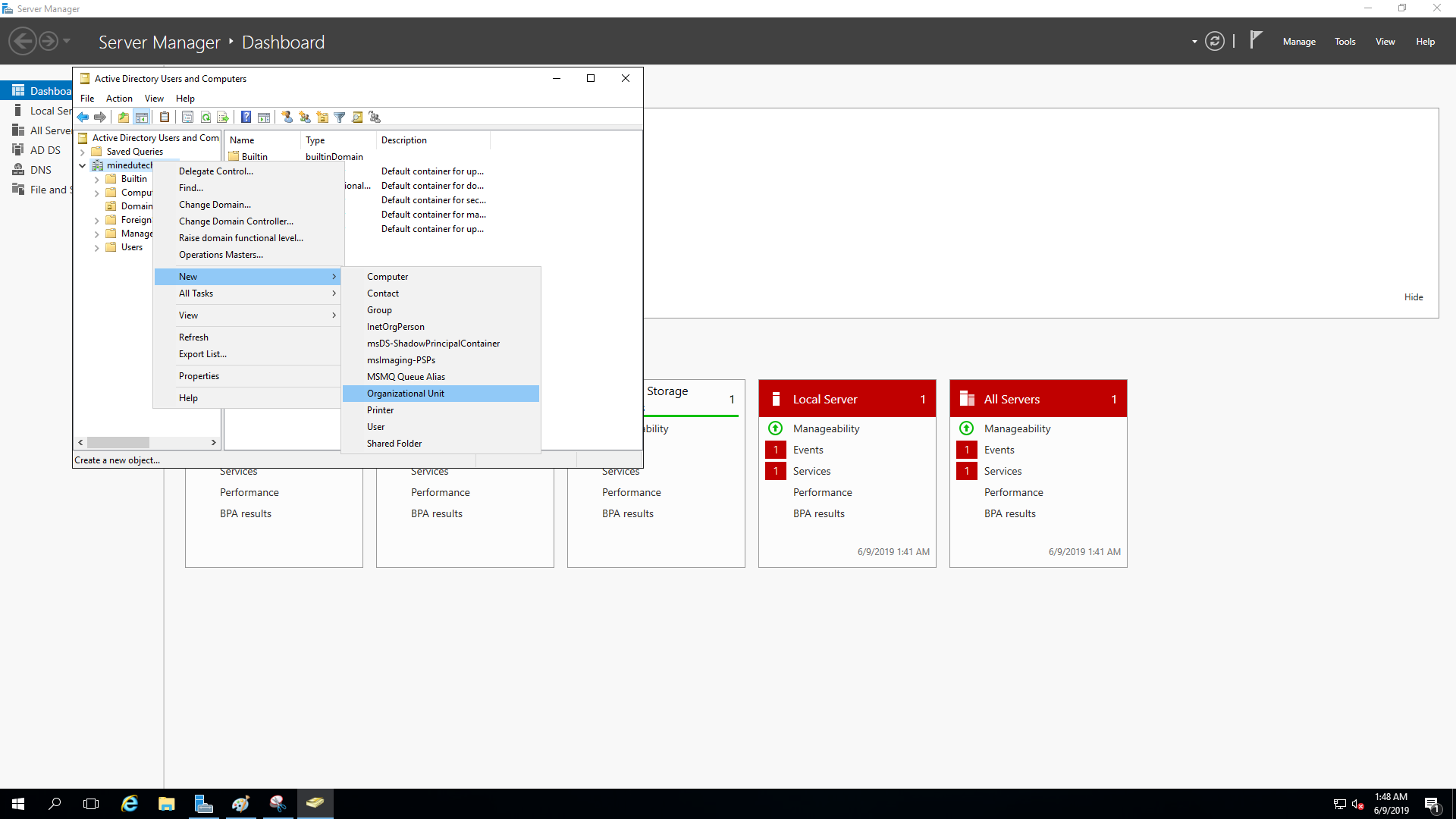Click Server Manager notifications flag icon
Viewport: 1456px width, 819px height.
(x=1256, y=39)
